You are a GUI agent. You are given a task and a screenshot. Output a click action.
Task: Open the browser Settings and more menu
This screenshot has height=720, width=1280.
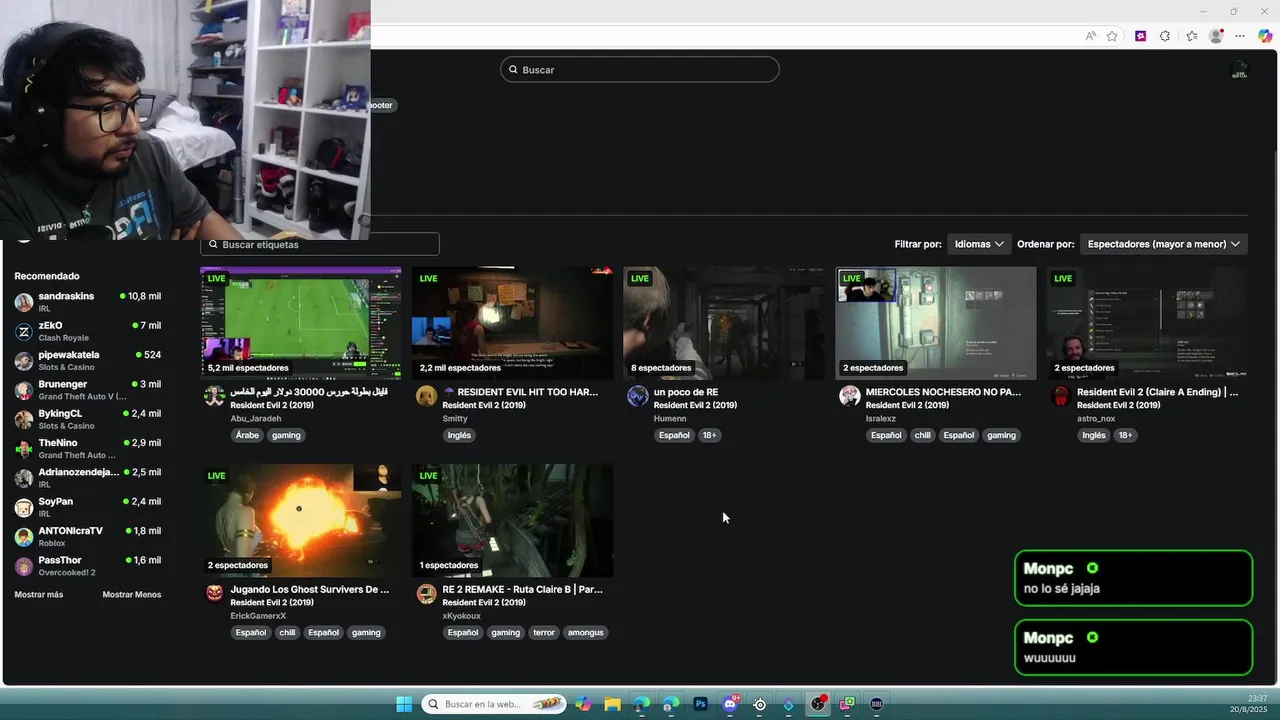(x=1241, y=36)
